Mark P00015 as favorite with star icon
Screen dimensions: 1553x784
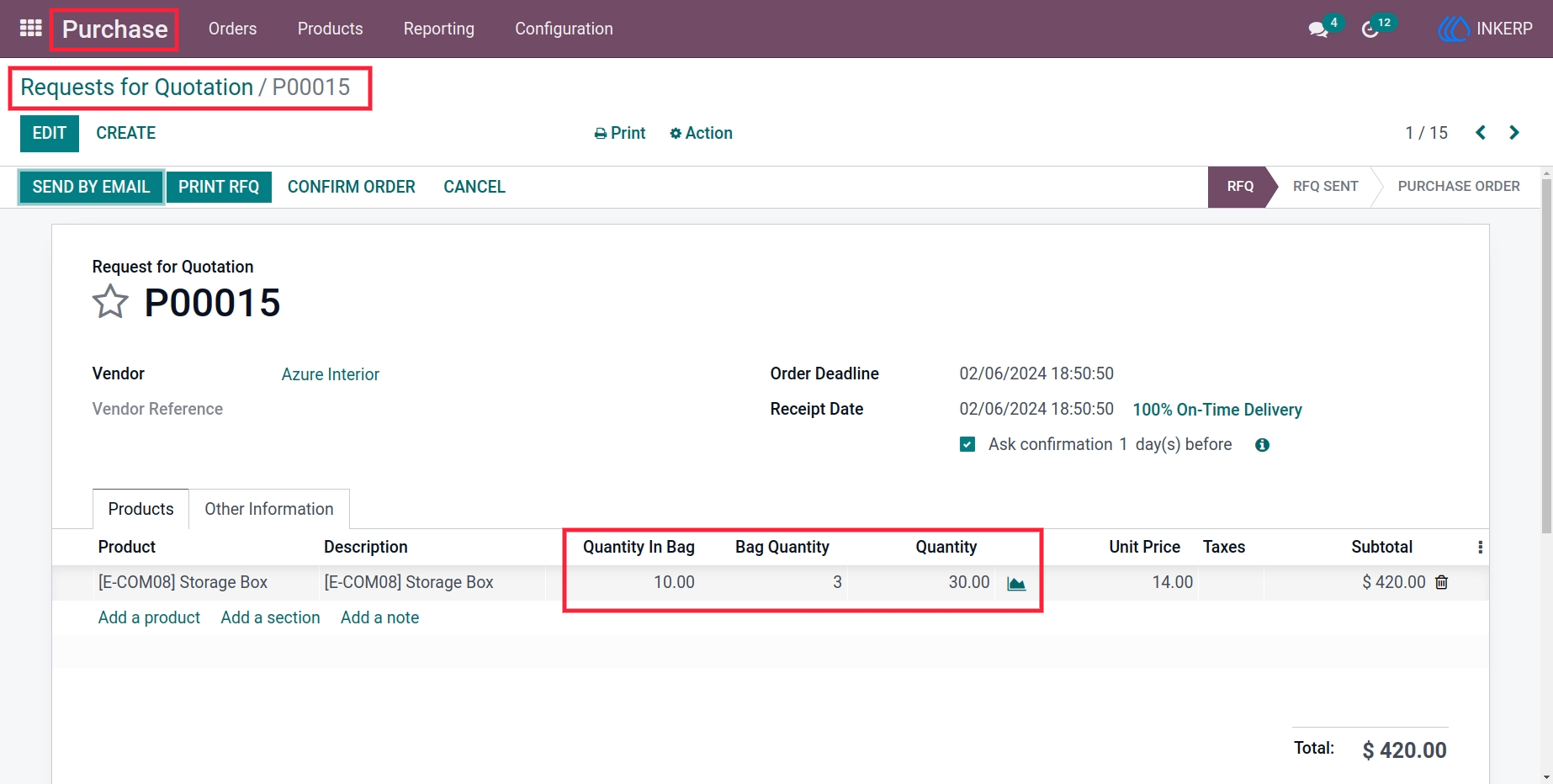(x=110, y=302)
